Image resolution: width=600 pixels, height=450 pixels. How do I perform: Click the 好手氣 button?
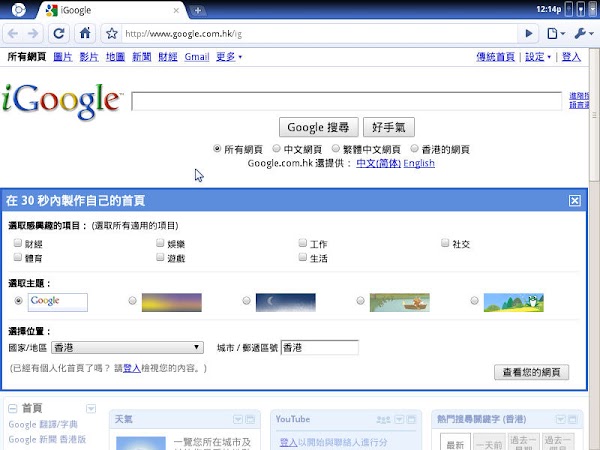pyautogui.click(x=389, y=127)
